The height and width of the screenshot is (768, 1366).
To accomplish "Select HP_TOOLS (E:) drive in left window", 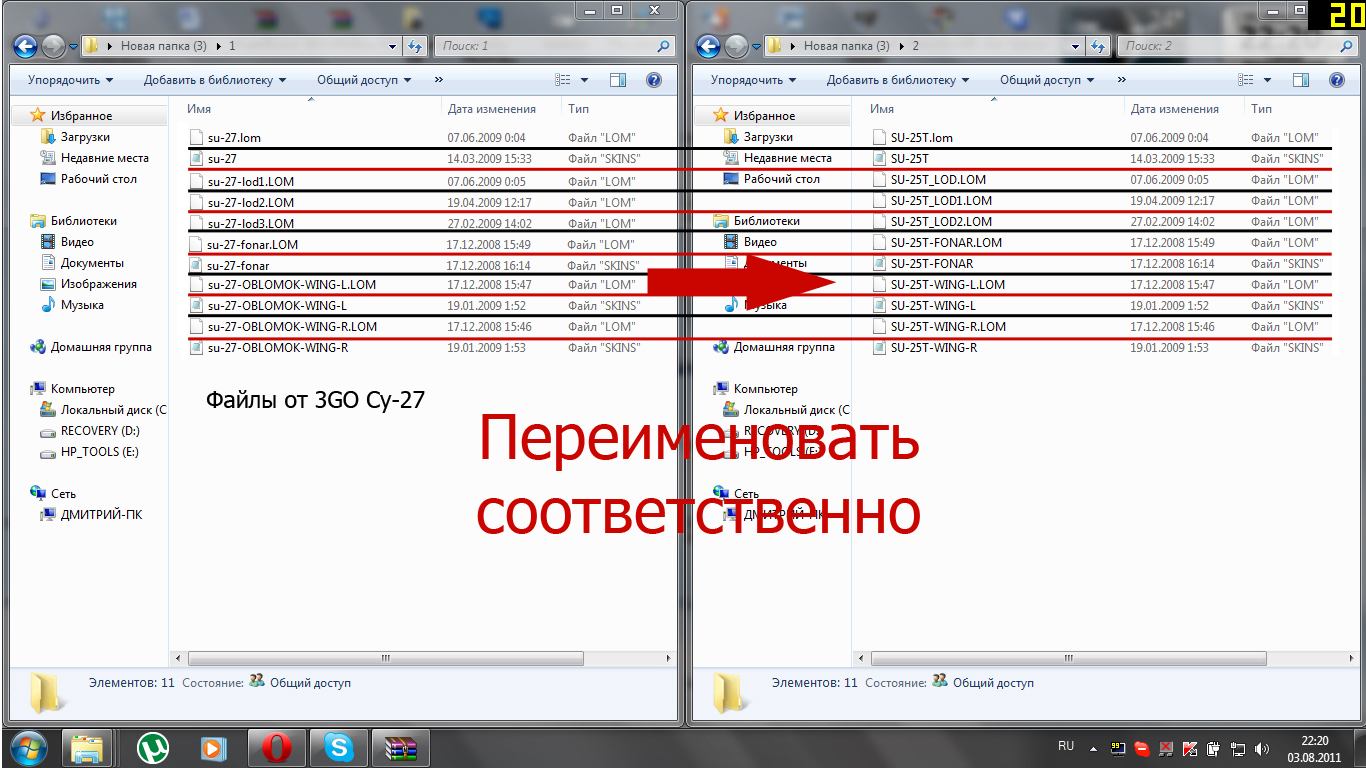I will (99, 452).
